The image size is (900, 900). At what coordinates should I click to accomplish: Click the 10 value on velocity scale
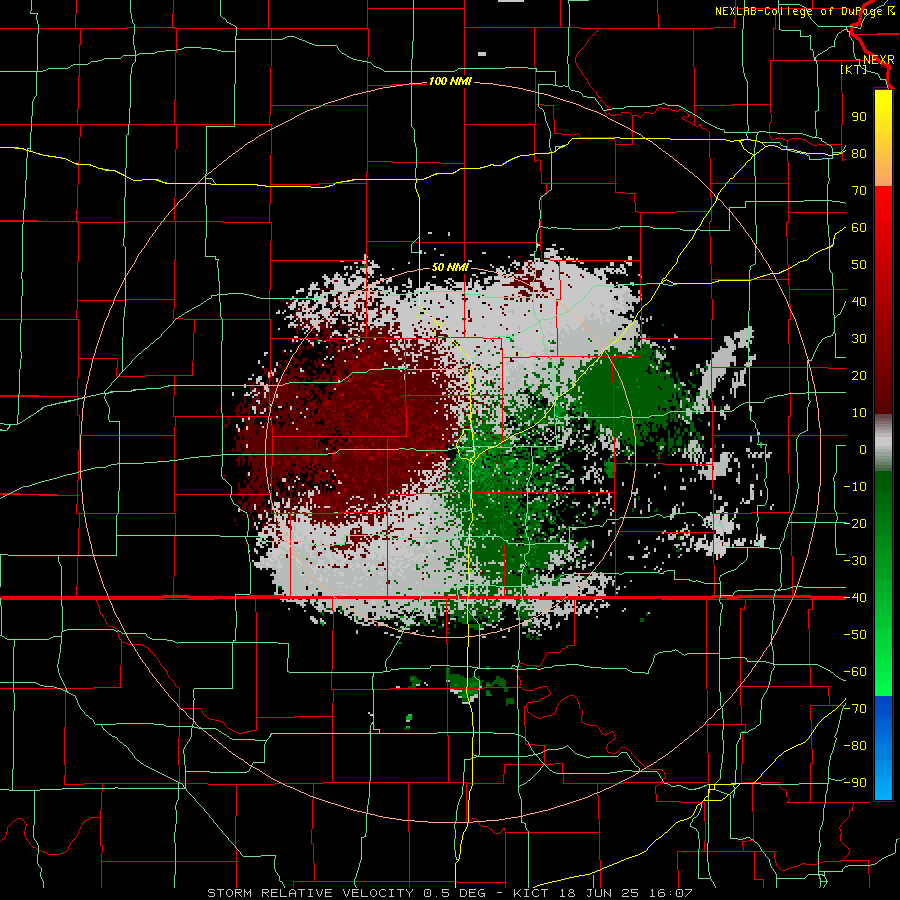coord(859,413)
